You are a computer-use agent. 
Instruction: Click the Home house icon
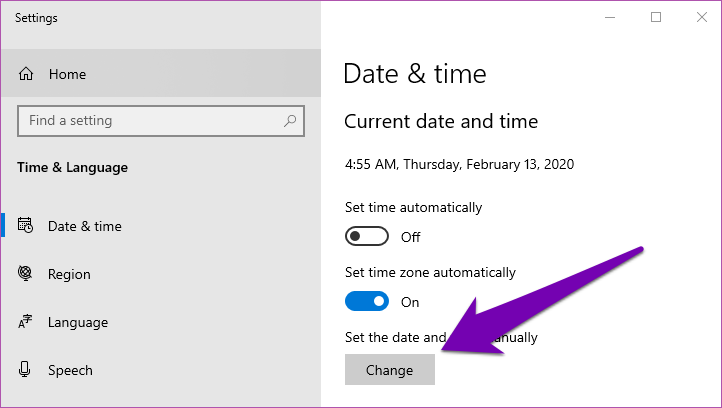[x=26, y=74]
